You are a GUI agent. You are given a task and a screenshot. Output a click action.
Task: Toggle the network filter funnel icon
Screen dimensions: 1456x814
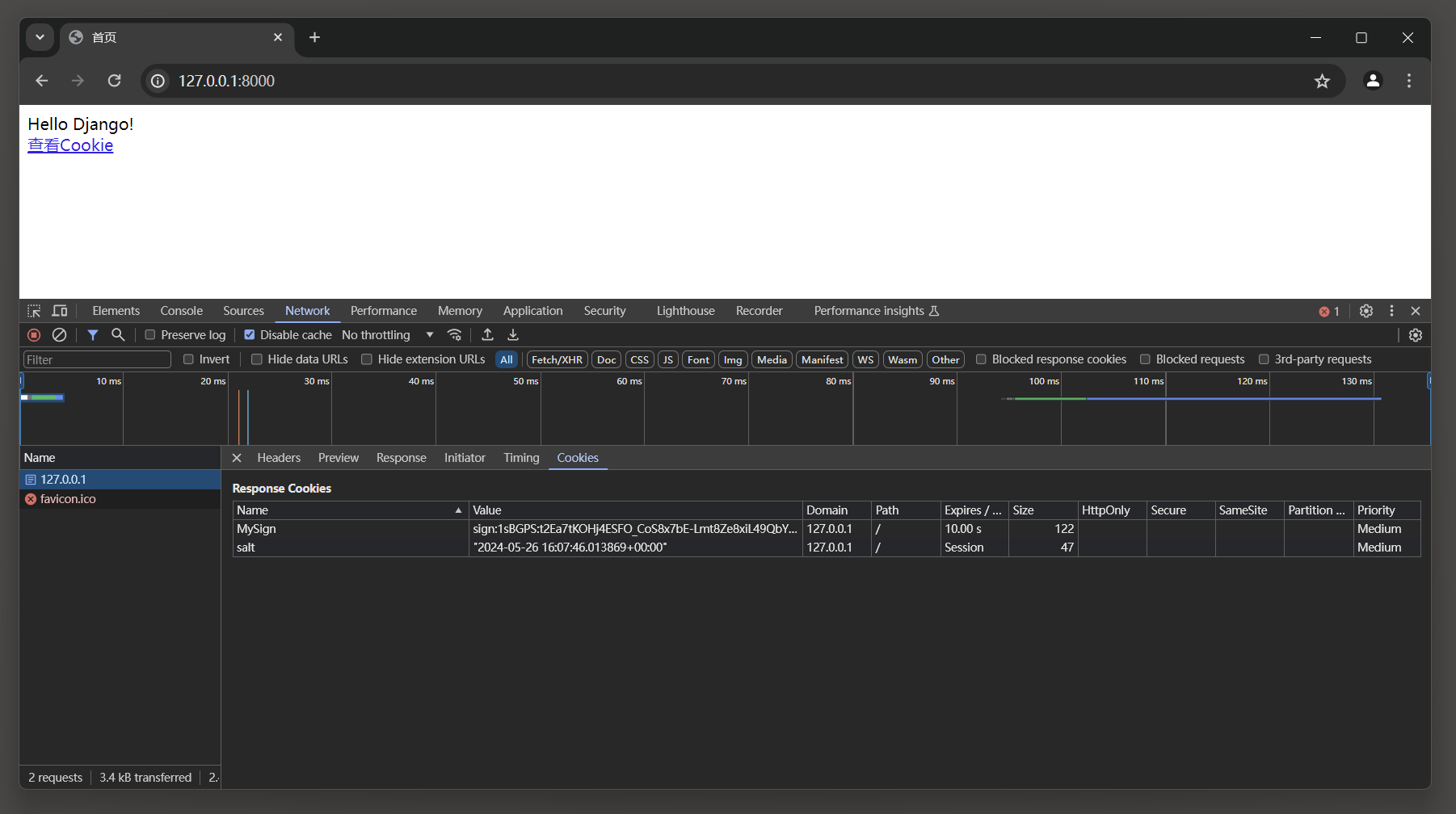tap(93, 335)
